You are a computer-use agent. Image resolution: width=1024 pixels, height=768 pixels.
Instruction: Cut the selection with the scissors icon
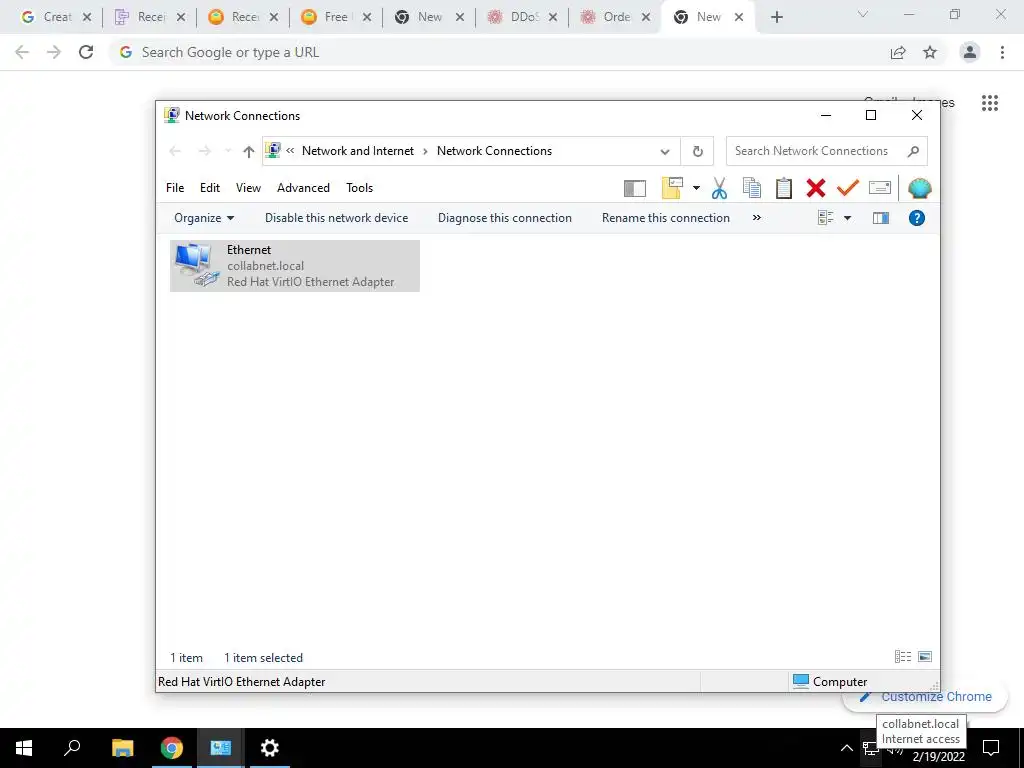point(719,188)
